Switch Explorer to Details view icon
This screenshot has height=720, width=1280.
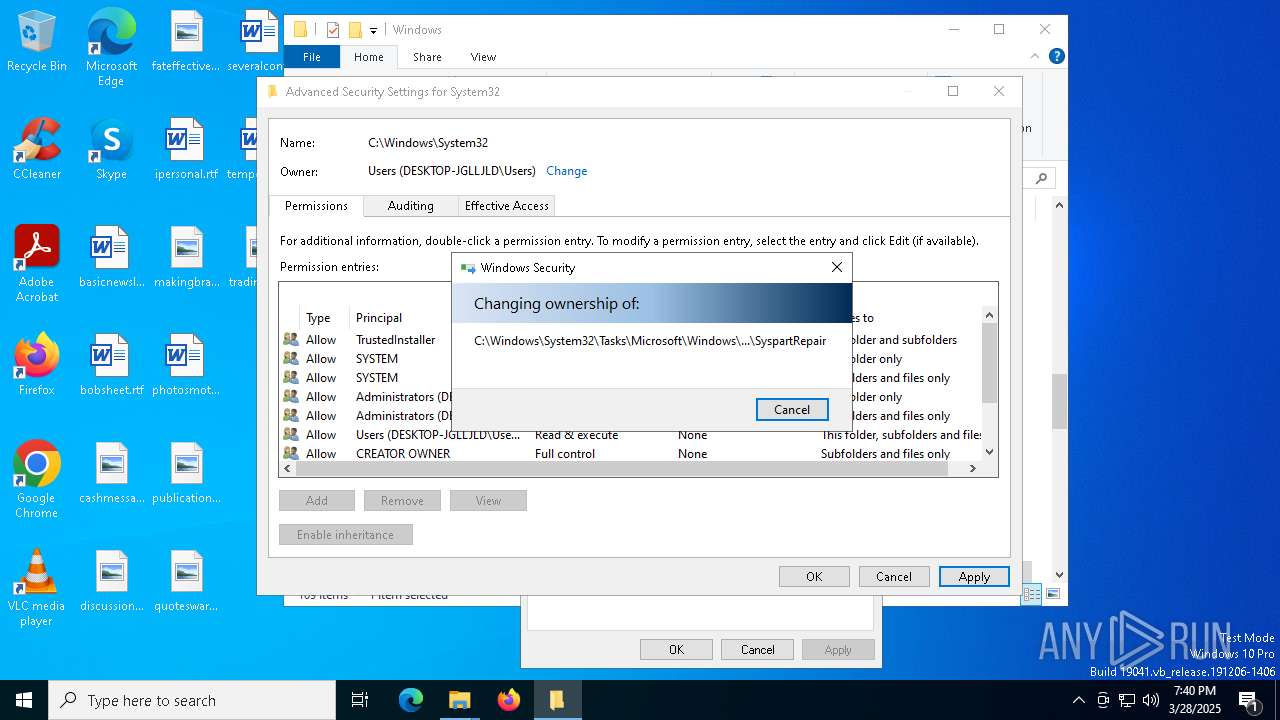click(x=1032, y=594)
